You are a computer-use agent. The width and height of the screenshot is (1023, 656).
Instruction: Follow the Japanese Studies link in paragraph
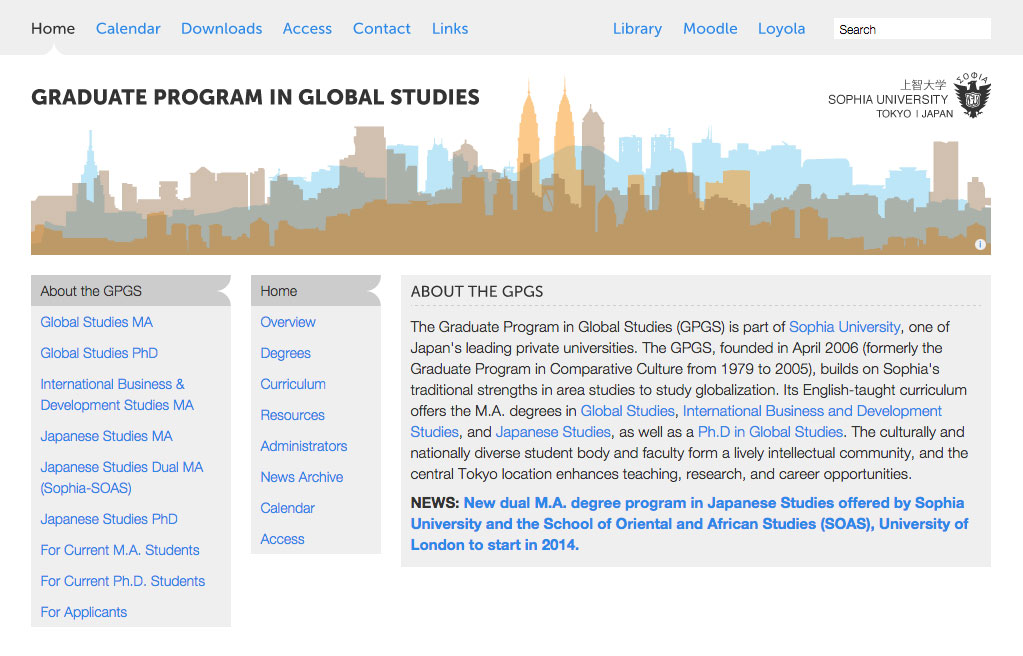click(x=553, y=432)
